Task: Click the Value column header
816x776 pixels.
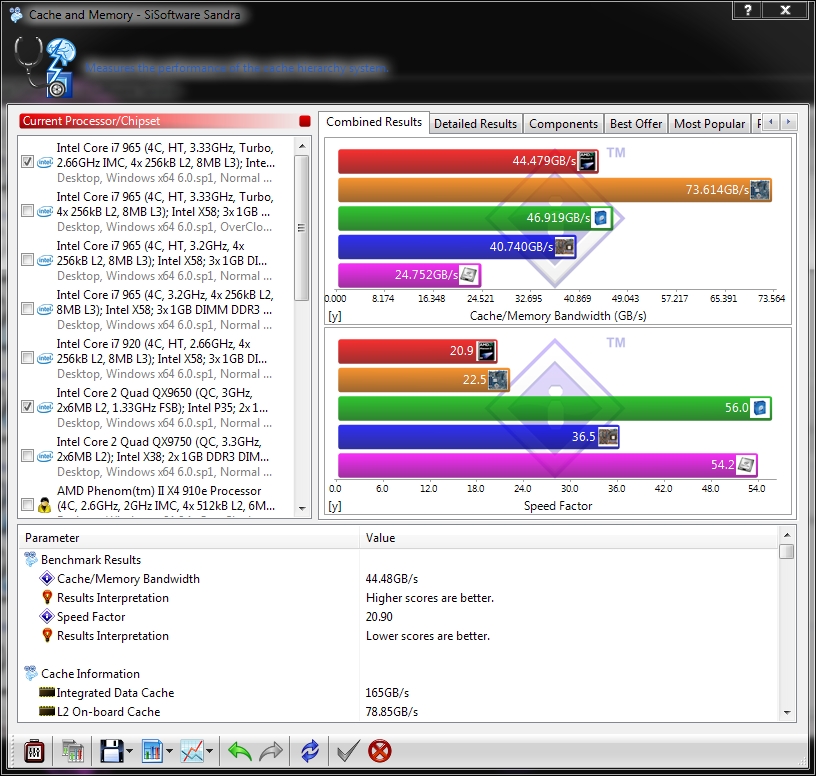Action: (x=569, y=538)
